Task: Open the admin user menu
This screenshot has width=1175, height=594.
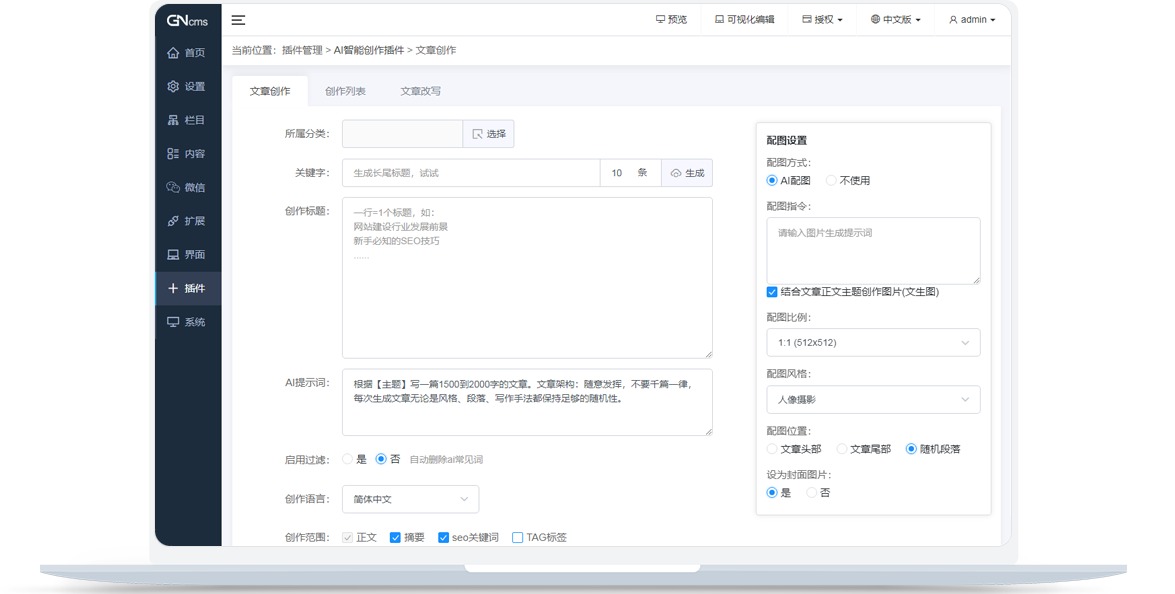Action: pos(972,20)
